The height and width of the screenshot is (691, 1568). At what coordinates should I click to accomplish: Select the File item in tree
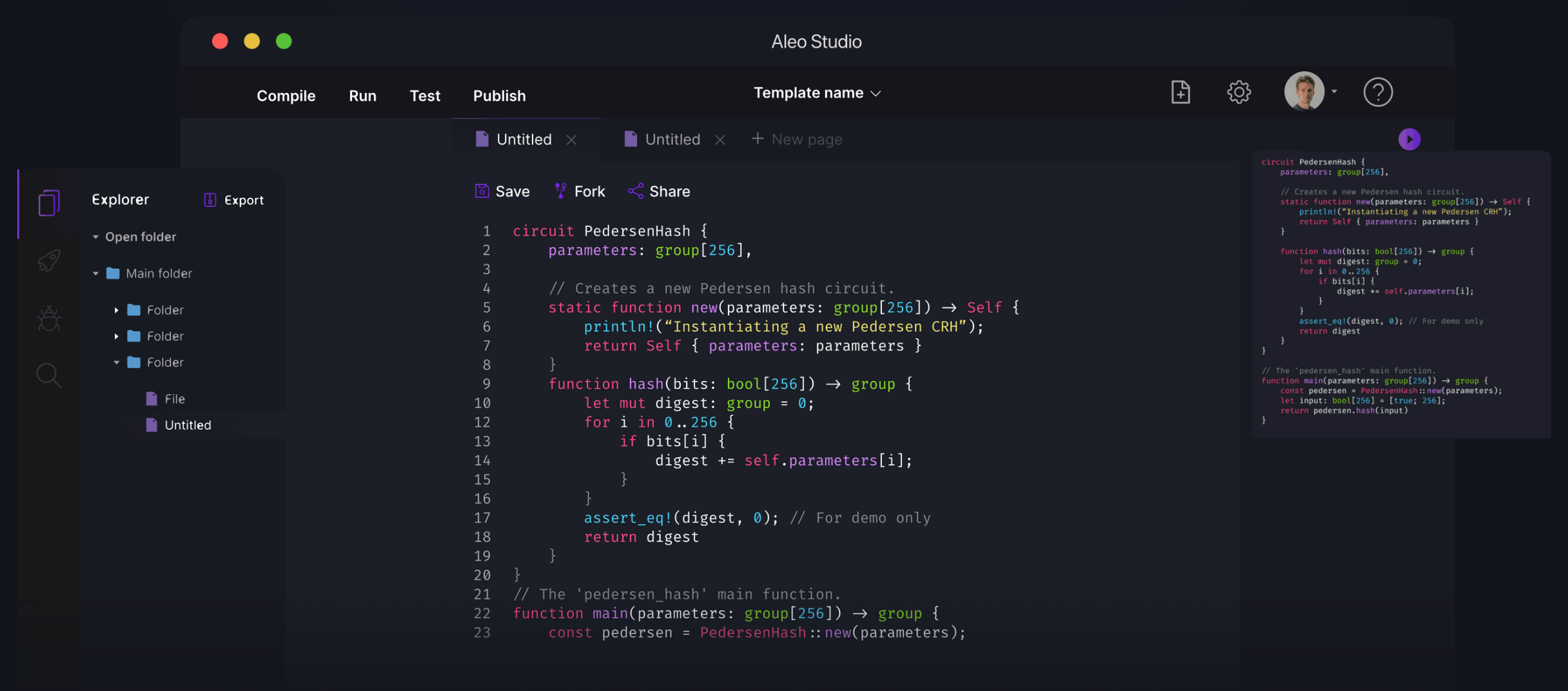coord(174,398)
